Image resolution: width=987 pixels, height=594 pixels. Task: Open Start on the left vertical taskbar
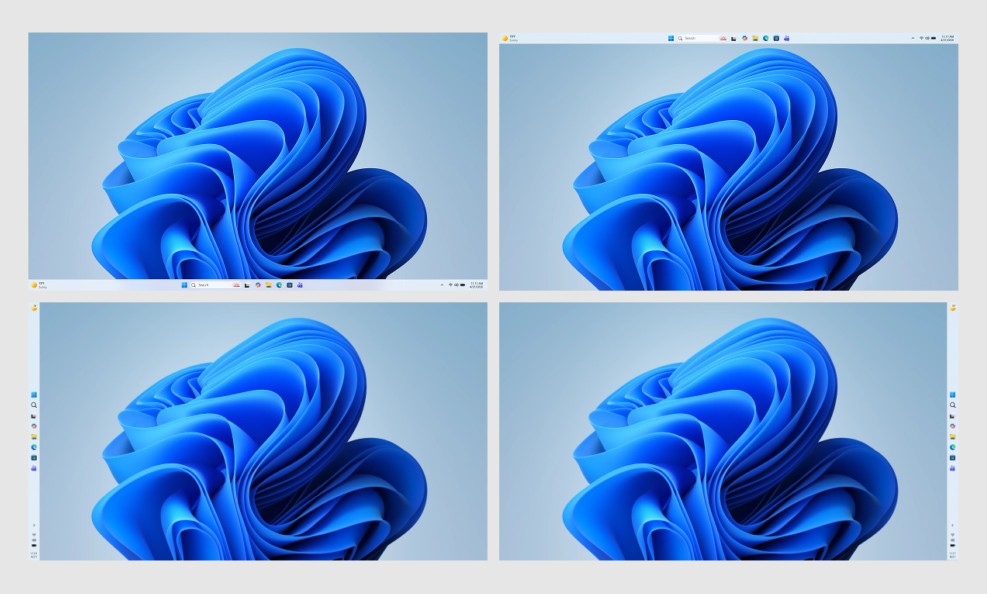(x=34, y=394)
